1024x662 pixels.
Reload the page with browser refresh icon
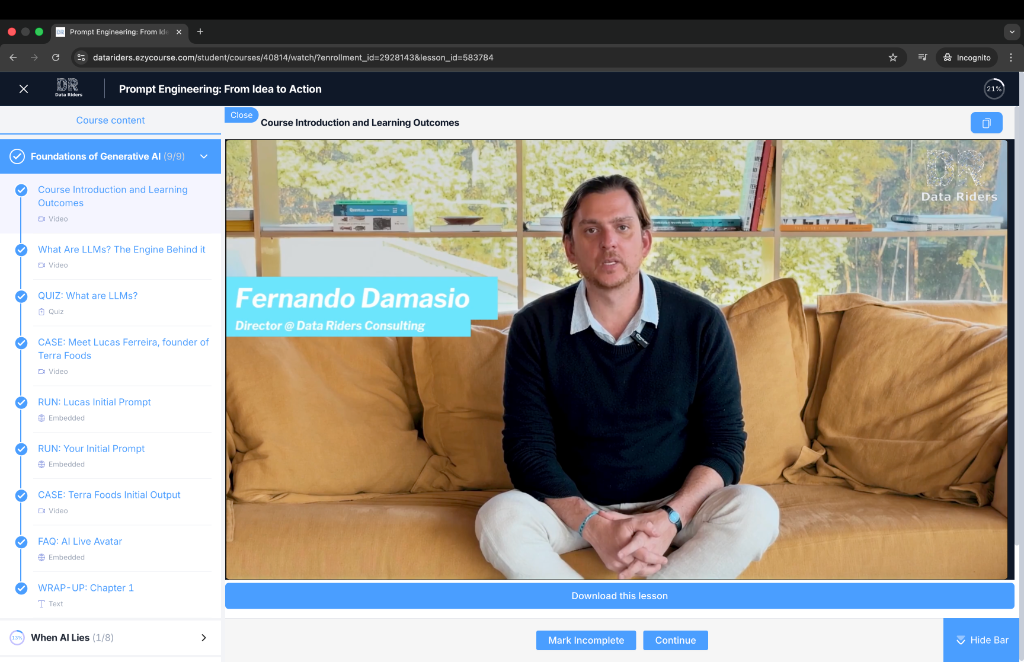pos(56,57)
